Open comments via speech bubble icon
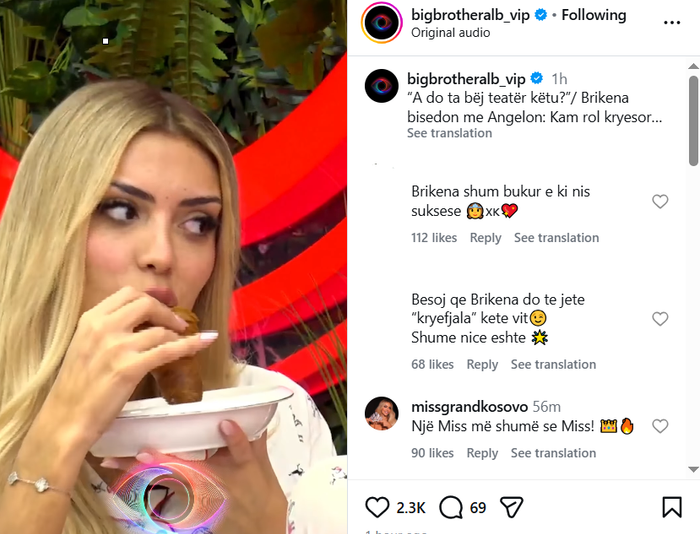 pos(451,507)
